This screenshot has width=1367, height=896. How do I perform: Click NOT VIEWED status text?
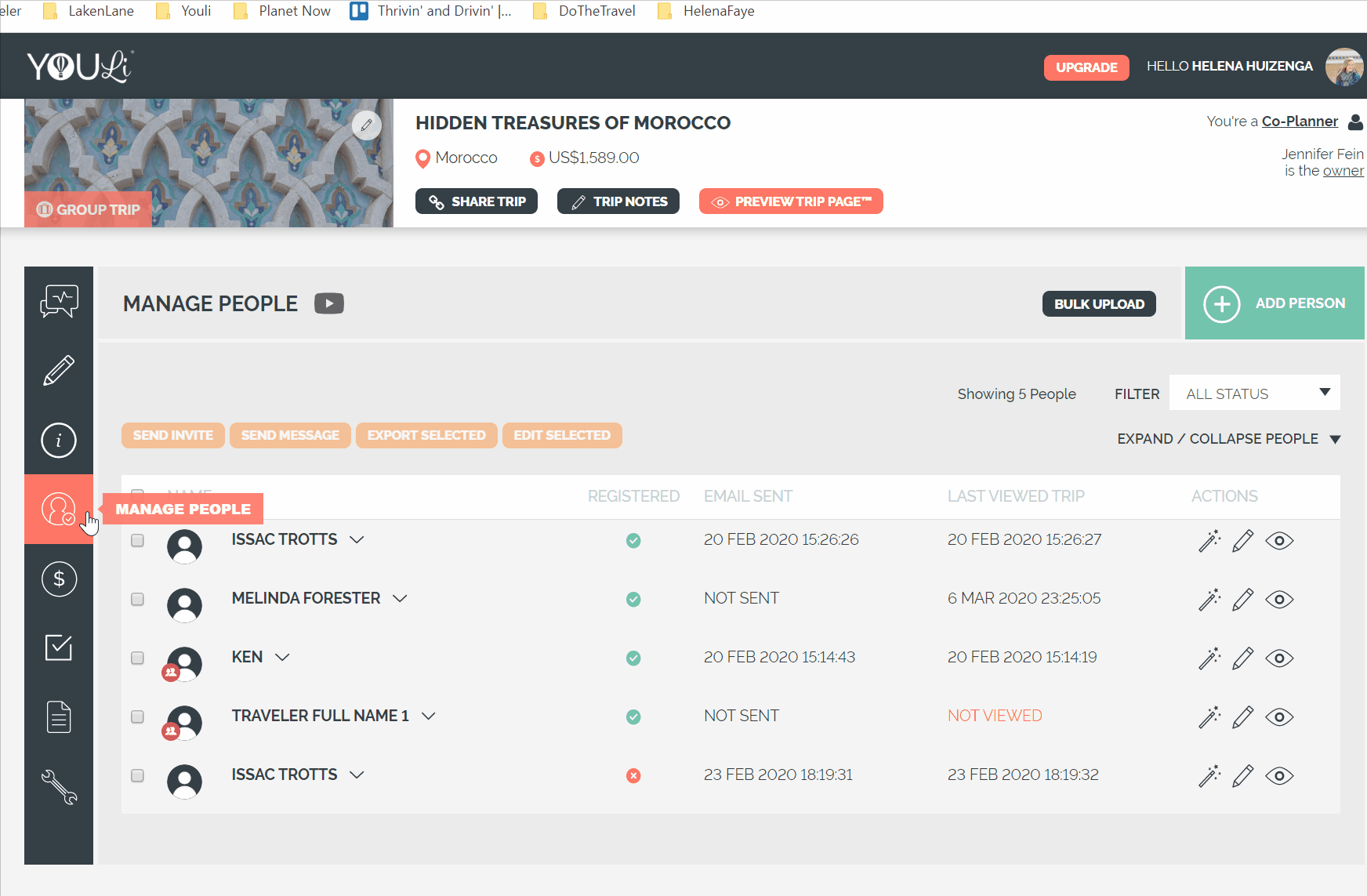pos(995,716)
